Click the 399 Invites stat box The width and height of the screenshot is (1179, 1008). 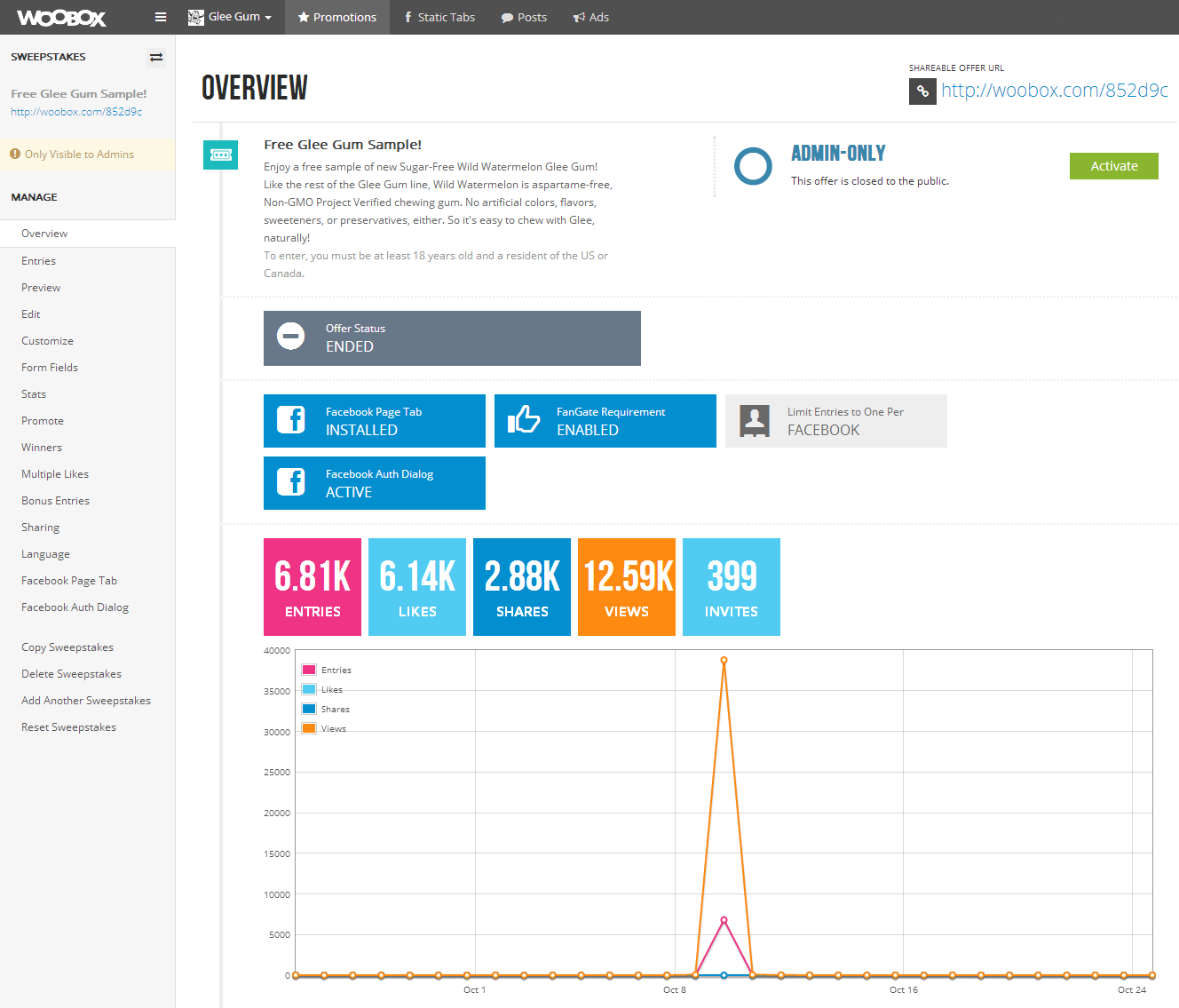[x=732, y=587]
